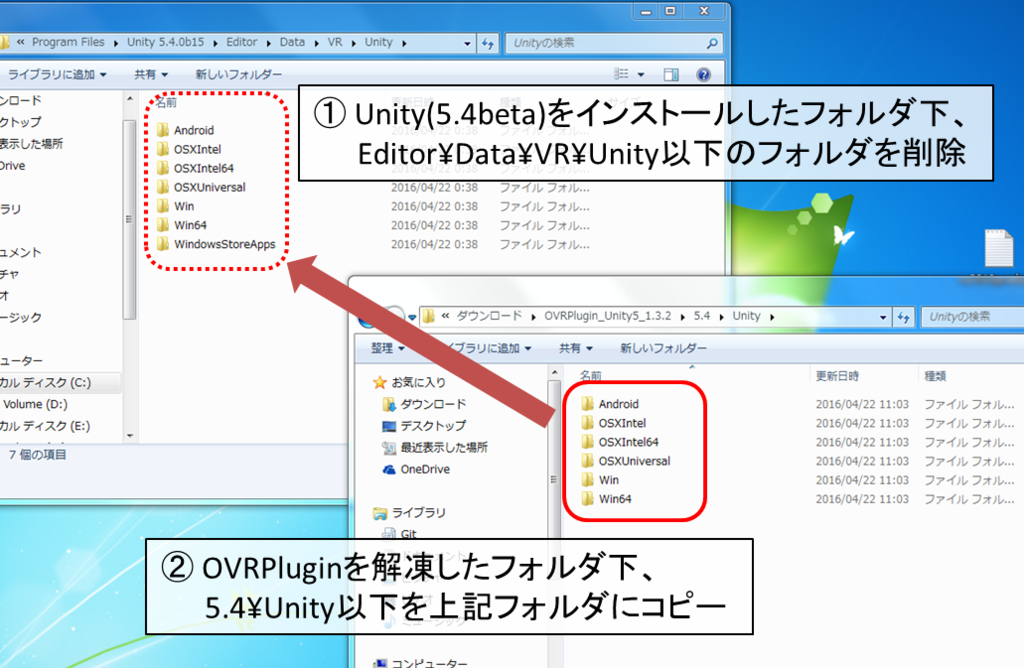Select コンピューター in OVRPlugin navigation pane

pyautogui.click(x=421, y=663)
